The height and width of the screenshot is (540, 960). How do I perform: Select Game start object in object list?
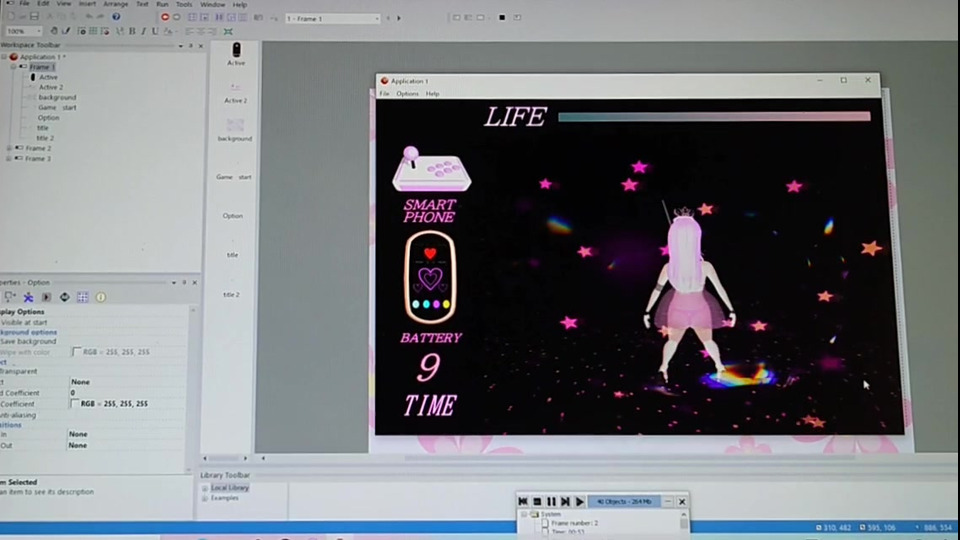(233, 176)
